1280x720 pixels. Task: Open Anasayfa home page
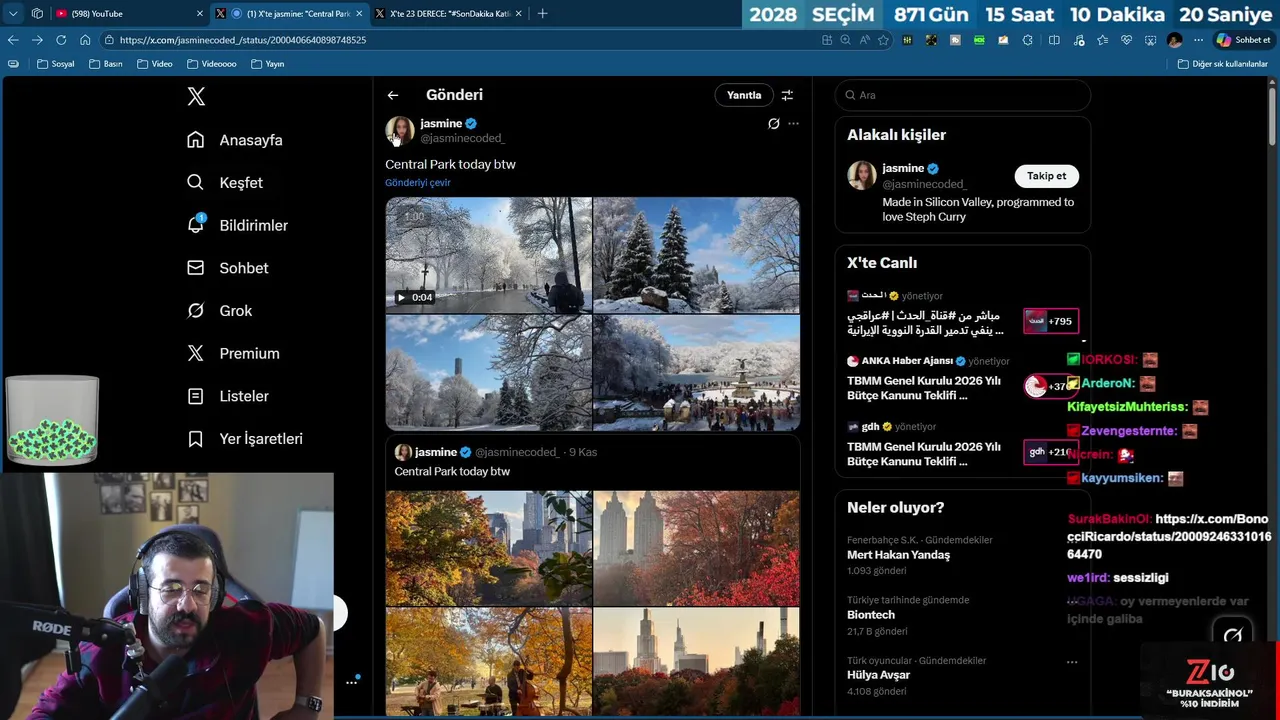[235, 140]
